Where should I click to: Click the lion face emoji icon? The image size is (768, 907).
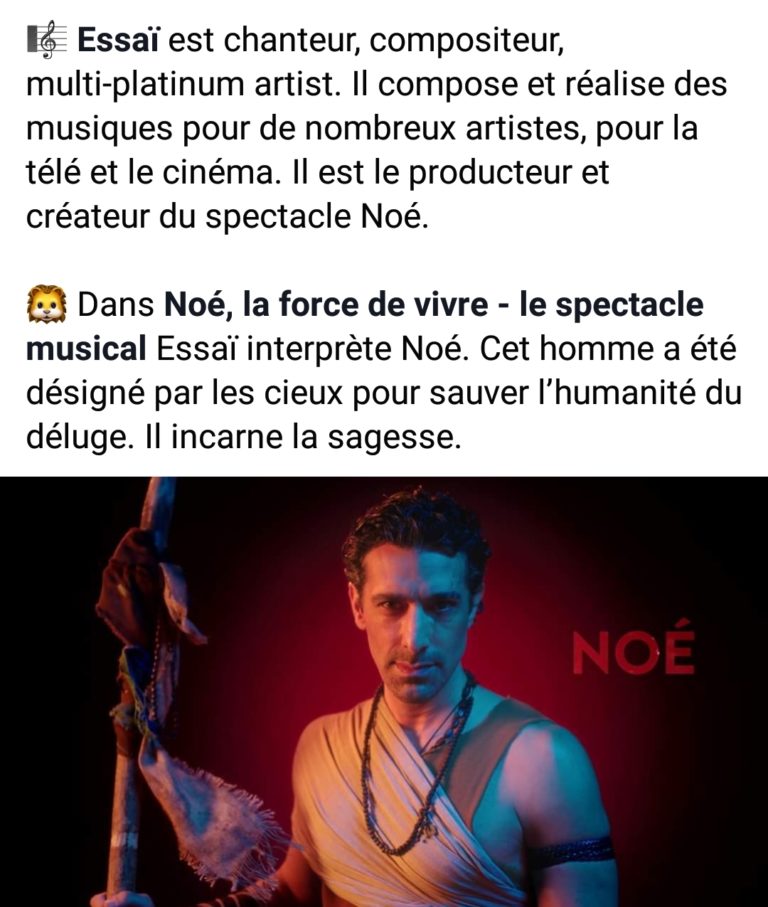point(47,304)
